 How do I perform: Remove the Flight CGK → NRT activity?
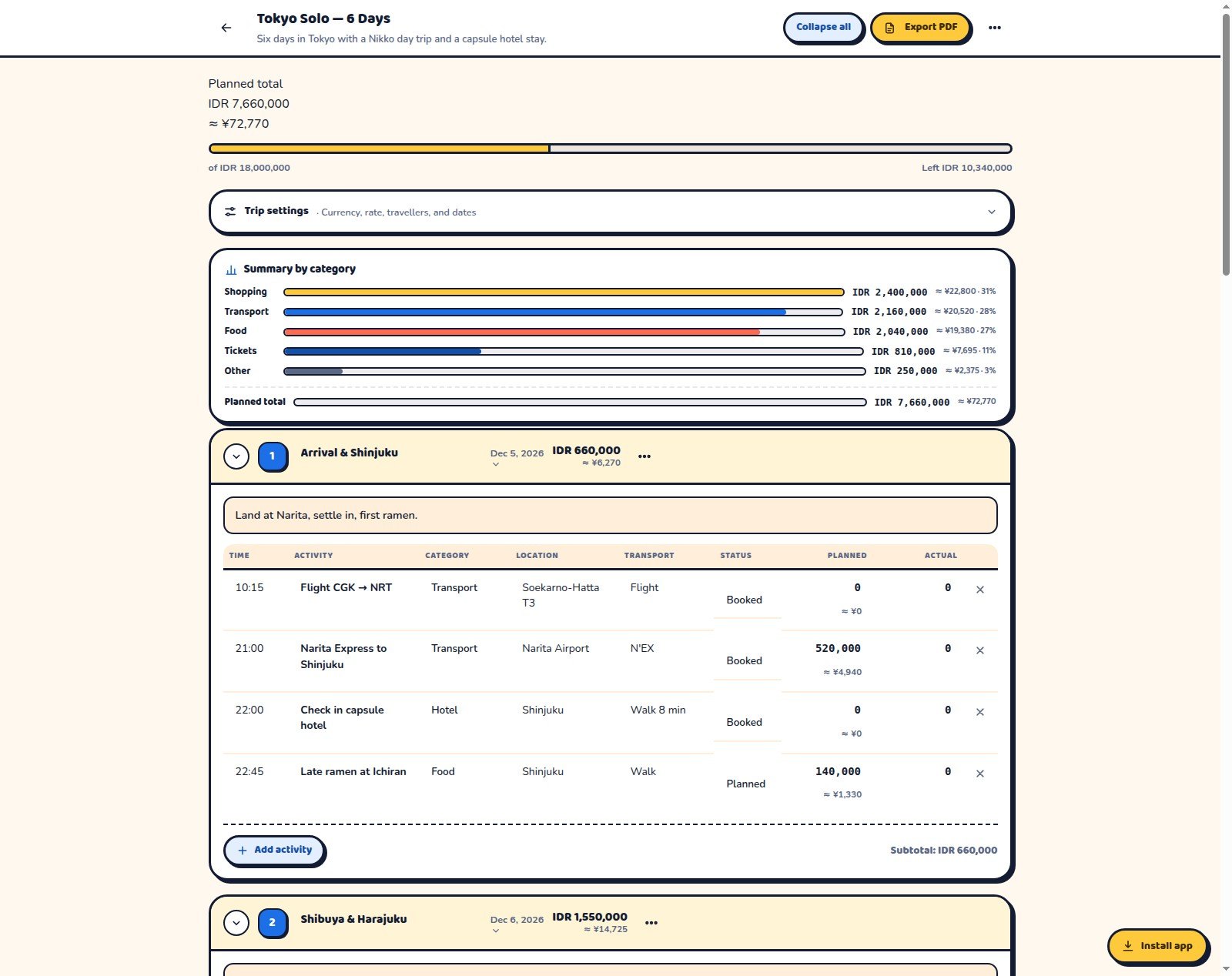[980, 590]
